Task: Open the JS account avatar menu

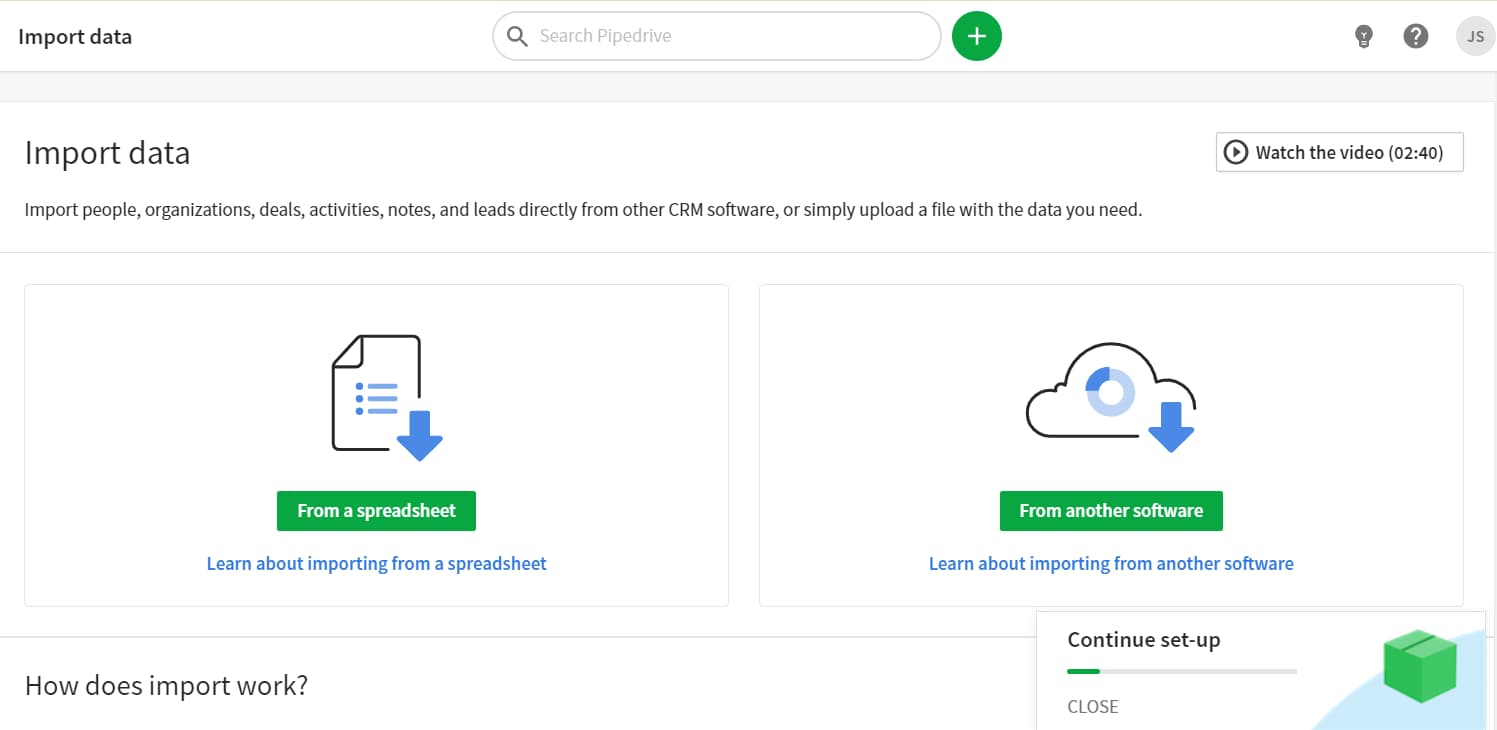Action: point(1475,36)
